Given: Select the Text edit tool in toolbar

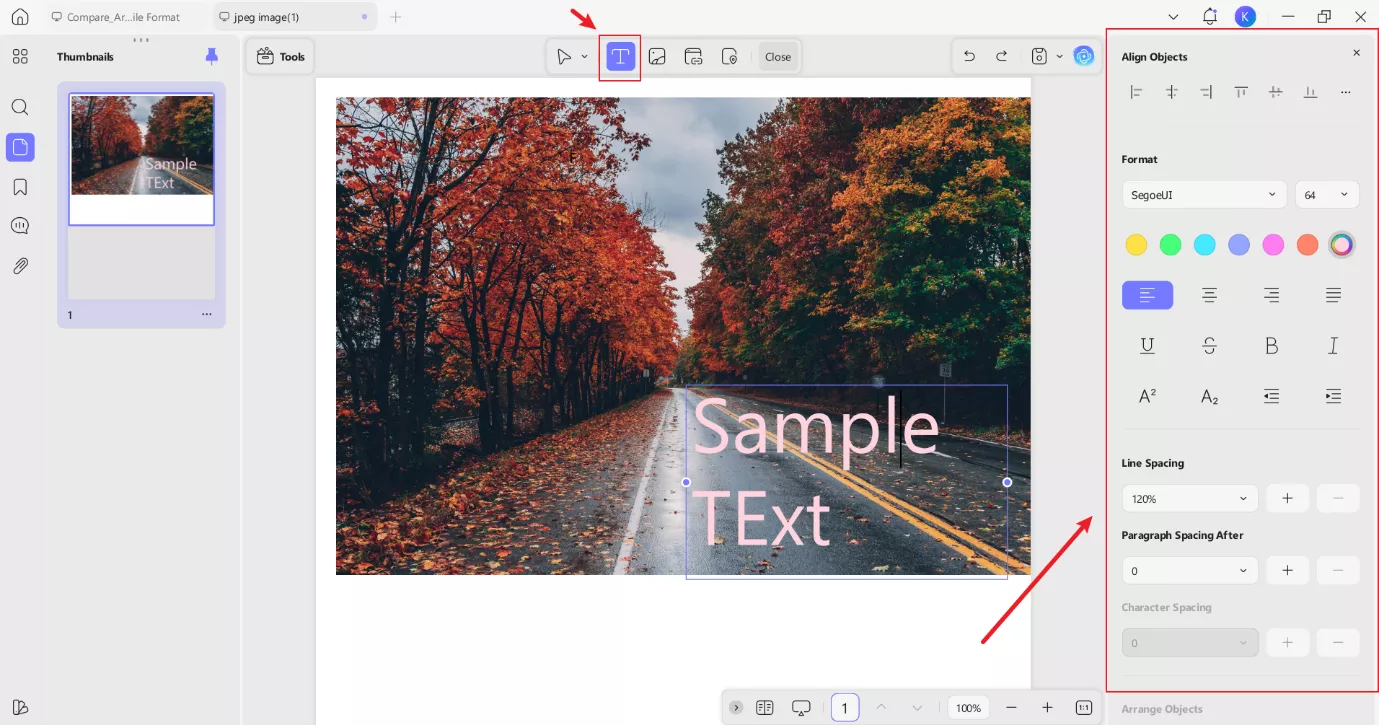Looking at the screenshot, I should click(x=620, y=57).
